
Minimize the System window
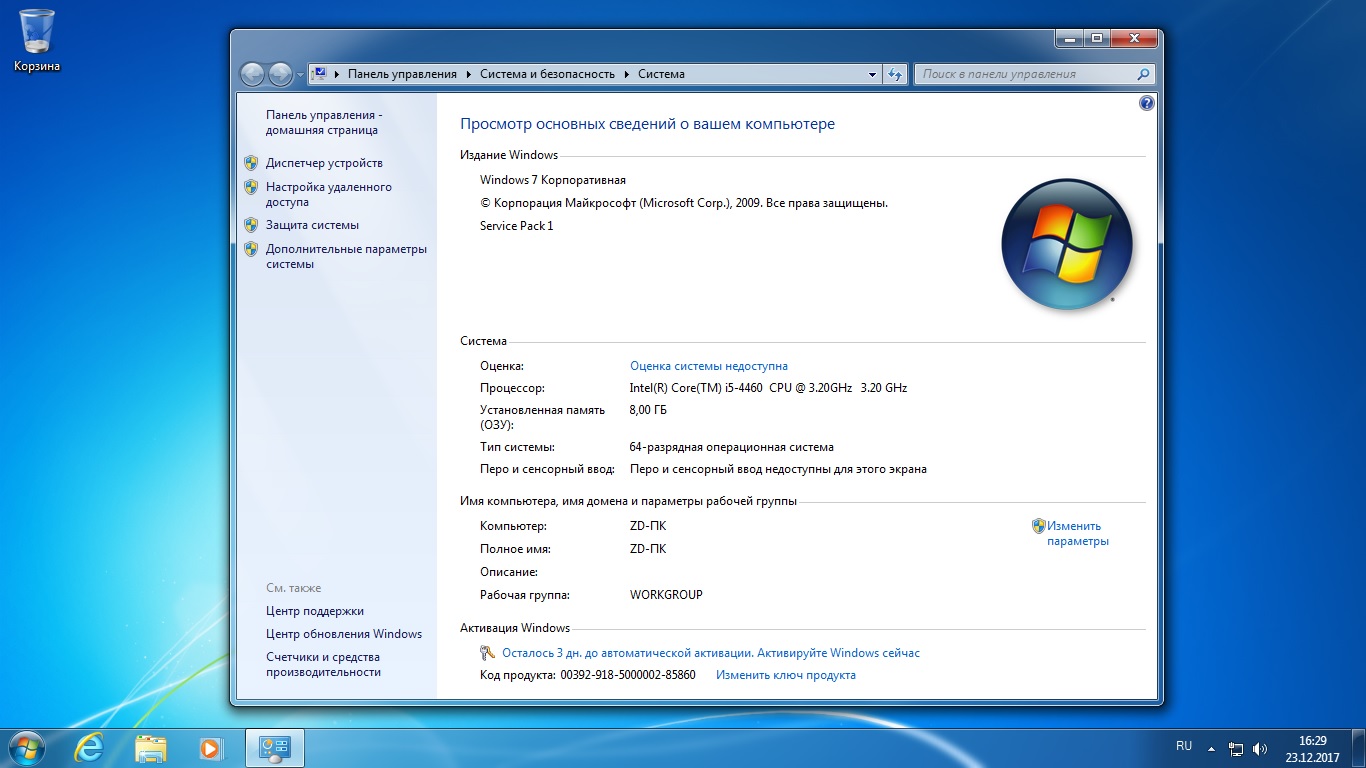1069,38
